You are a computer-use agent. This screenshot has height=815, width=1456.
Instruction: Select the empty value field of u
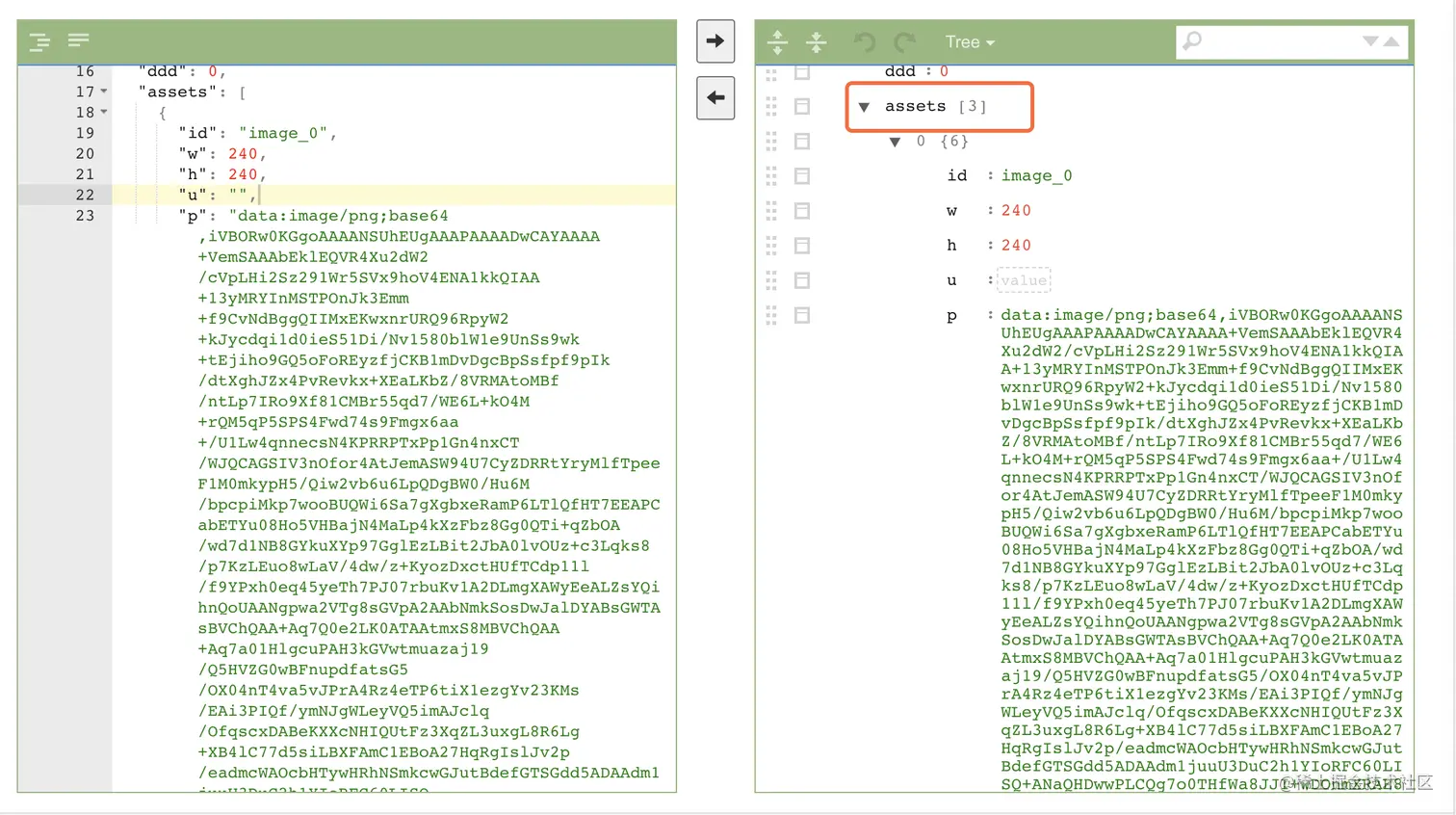tap(1024, 280)
